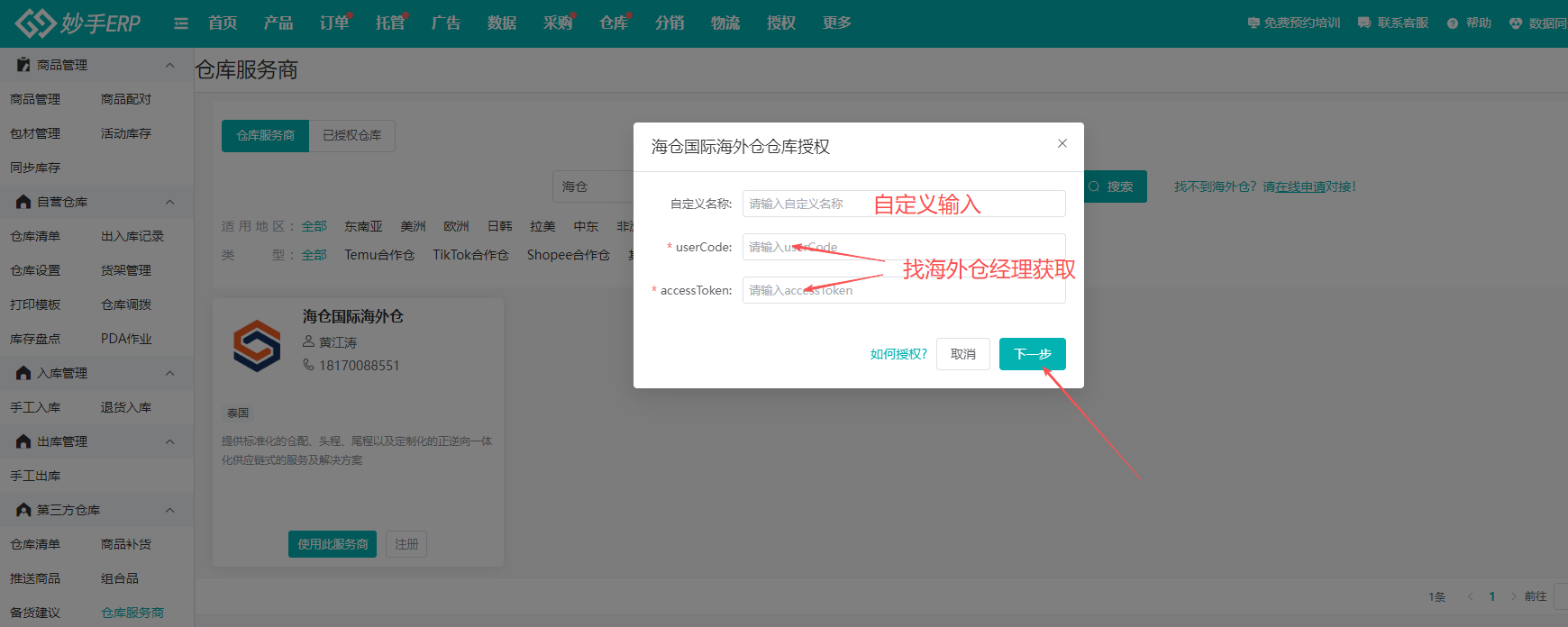Screen dimensions: 1568x627
Task: Click the 下一步 button
Action: click(x=1032, y=354)
